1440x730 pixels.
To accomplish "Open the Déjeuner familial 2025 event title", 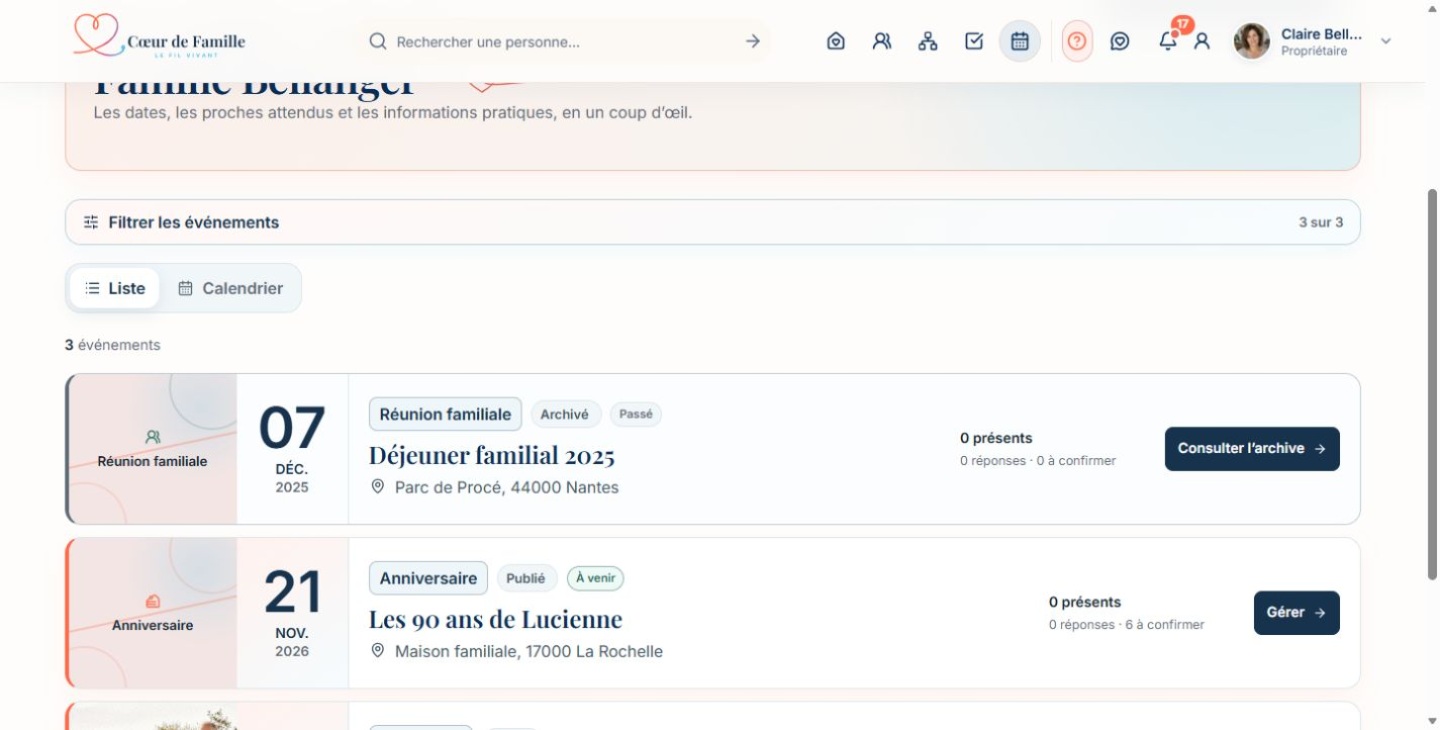I will click(x=492, y=455).
